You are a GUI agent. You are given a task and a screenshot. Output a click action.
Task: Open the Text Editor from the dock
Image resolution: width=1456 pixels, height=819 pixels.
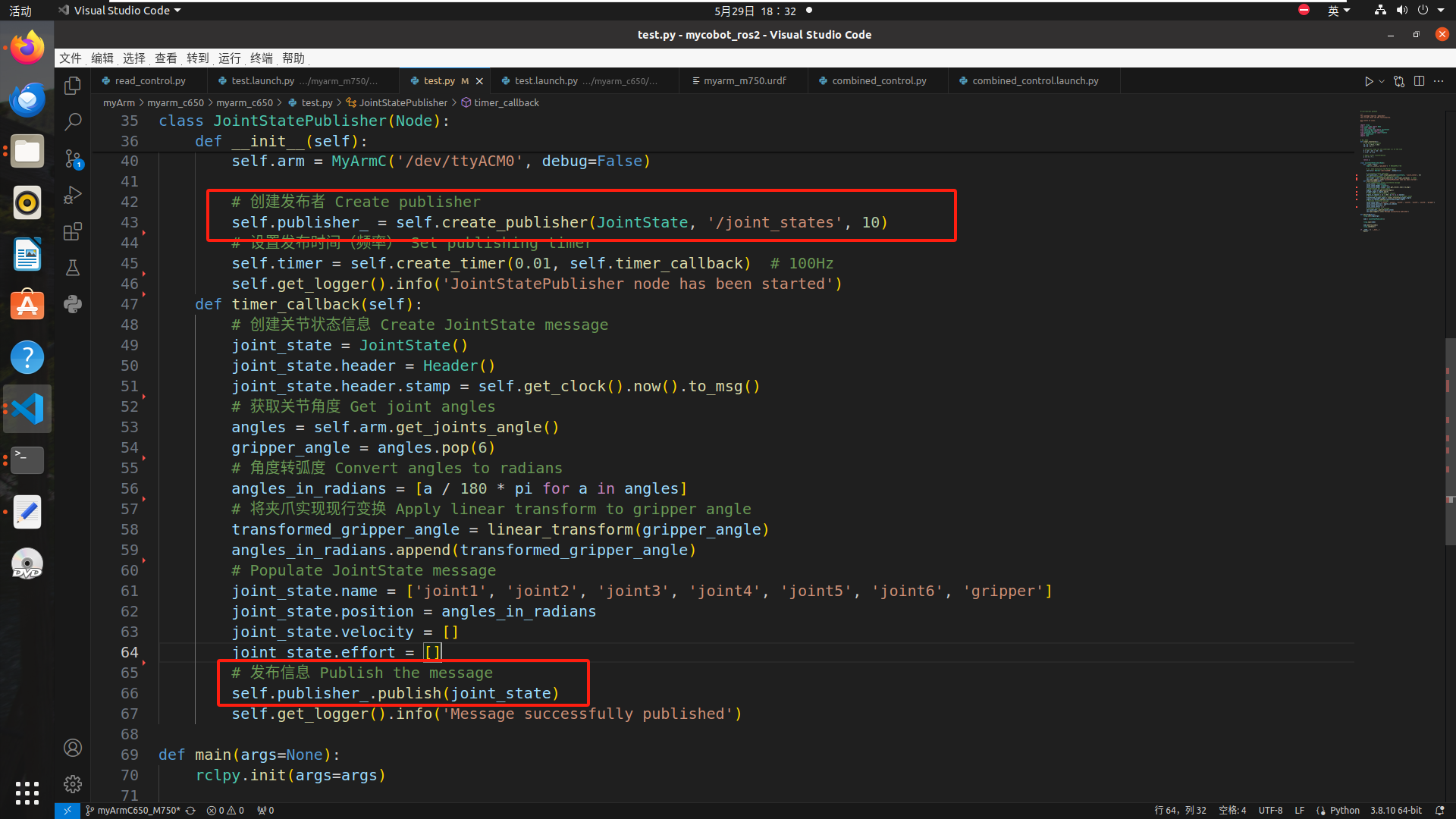coord(27,512)
